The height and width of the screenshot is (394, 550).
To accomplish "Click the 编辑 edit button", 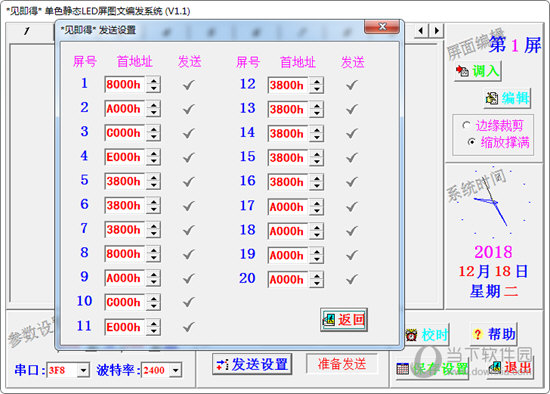I will pyautogui.click(x=507, y=98).
